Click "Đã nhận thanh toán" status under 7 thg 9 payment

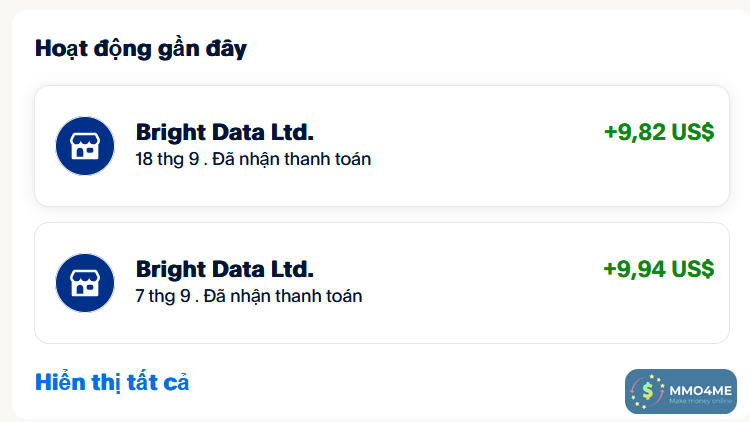(x=283, y=296)
